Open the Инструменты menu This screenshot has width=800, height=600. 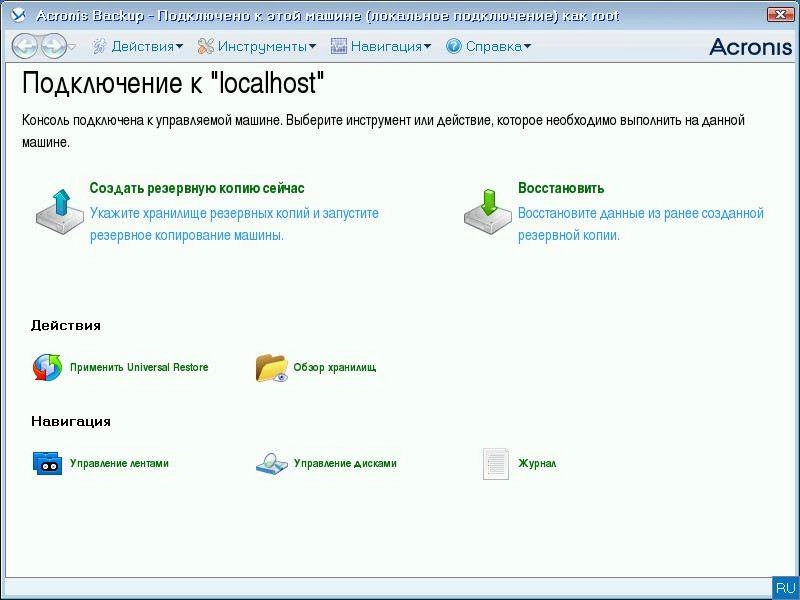(267, 46)
